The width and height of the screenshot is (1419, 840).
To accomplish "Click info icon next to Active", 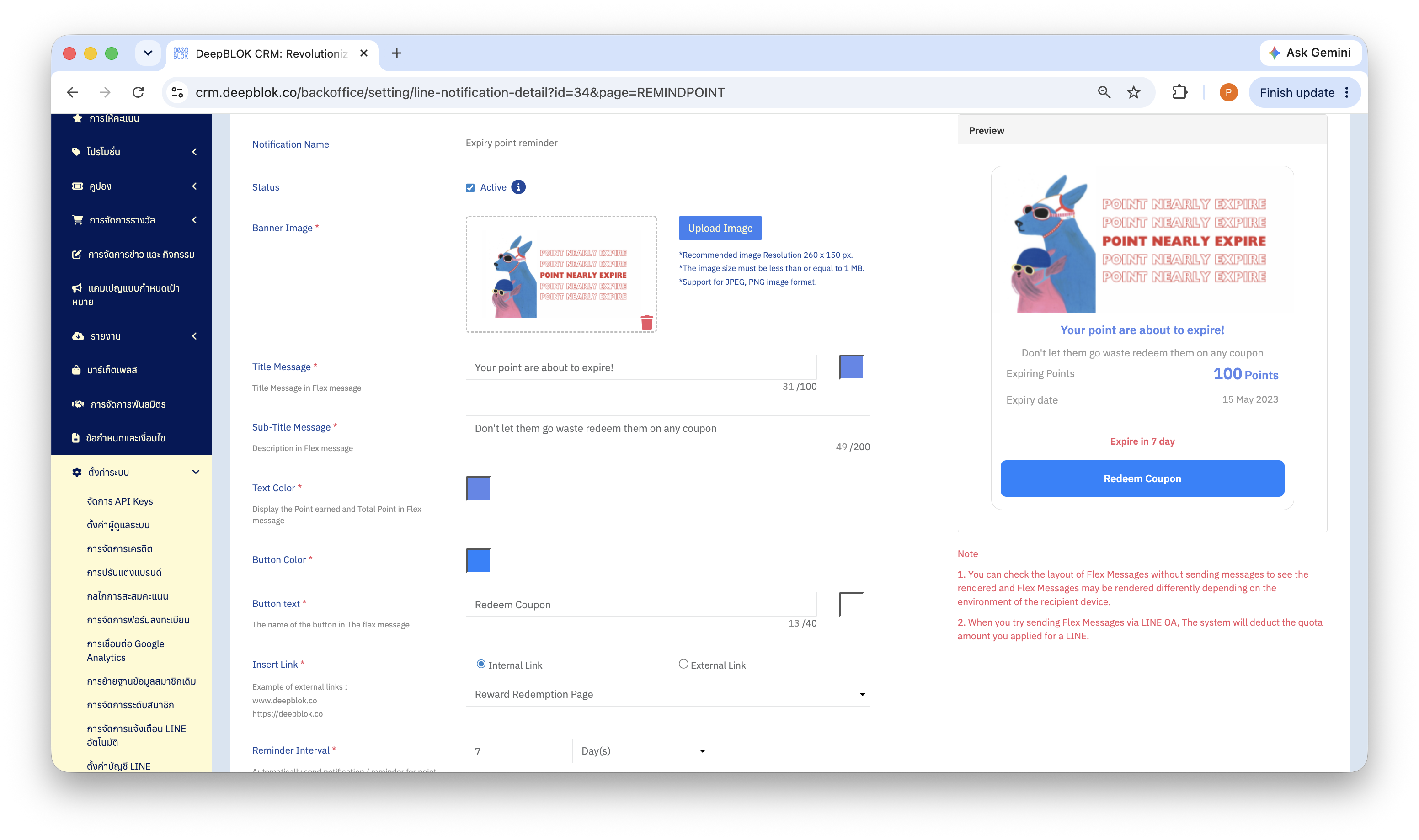I will coord(518,187).
